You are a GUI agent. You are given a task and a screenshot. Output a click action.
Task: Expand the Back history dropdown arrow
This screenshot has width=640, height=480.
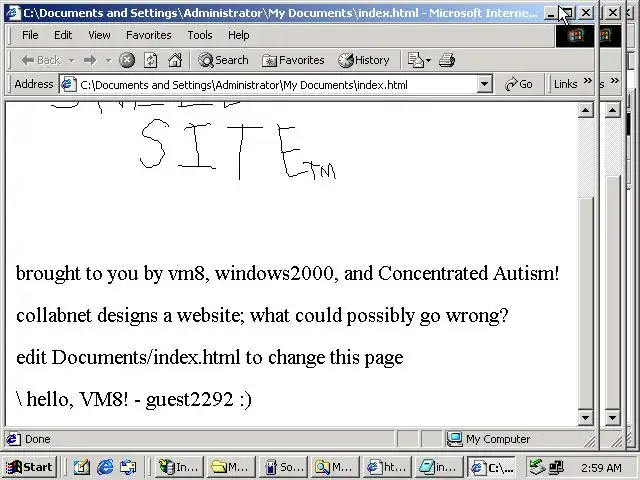click(72, 60)
